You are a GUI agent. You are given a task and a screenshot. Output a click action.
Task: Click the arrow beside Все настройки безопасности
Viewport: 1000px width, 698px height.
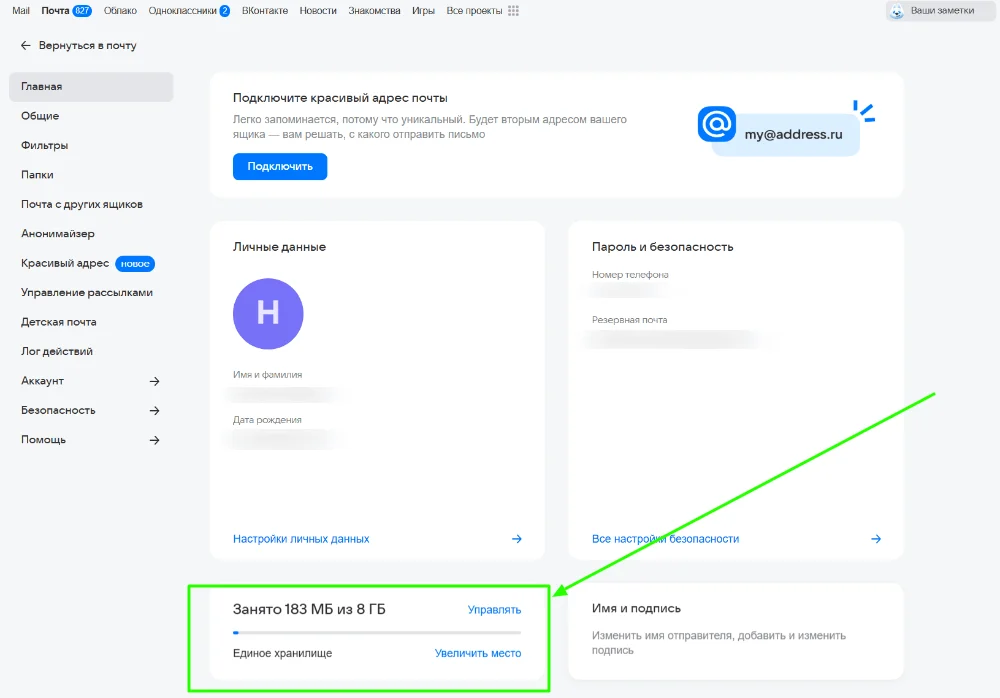click(876, 539)
